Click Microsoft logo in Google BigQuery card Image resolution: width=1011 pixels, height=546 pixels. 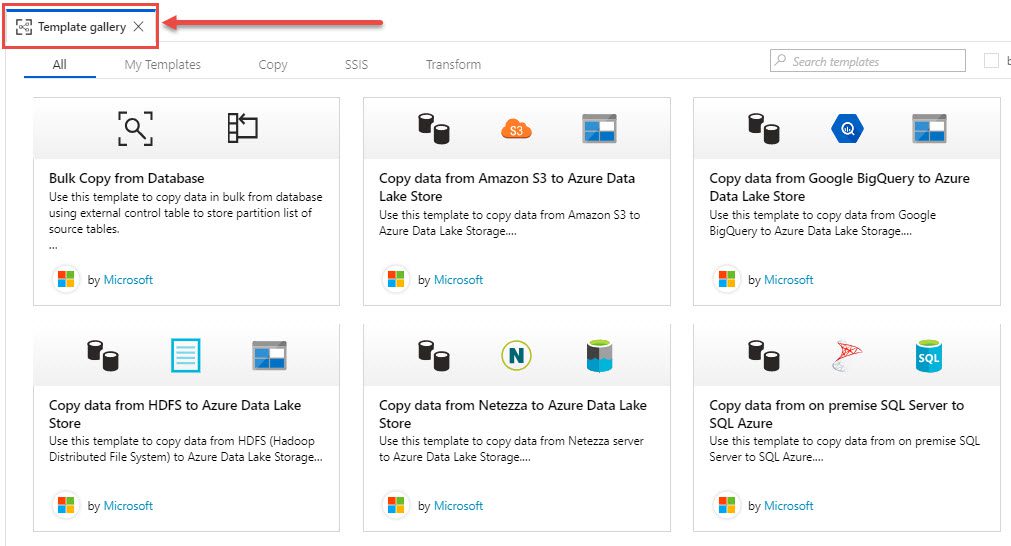[x=727, y=279]
